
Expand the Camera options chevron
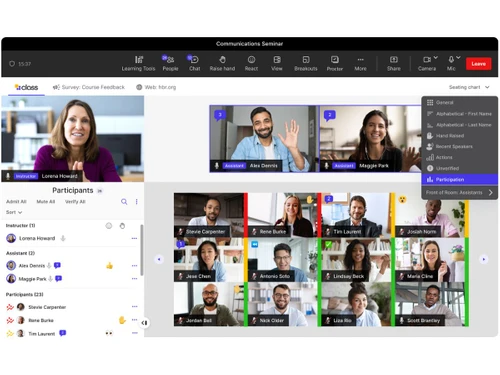tap(436, 58)
